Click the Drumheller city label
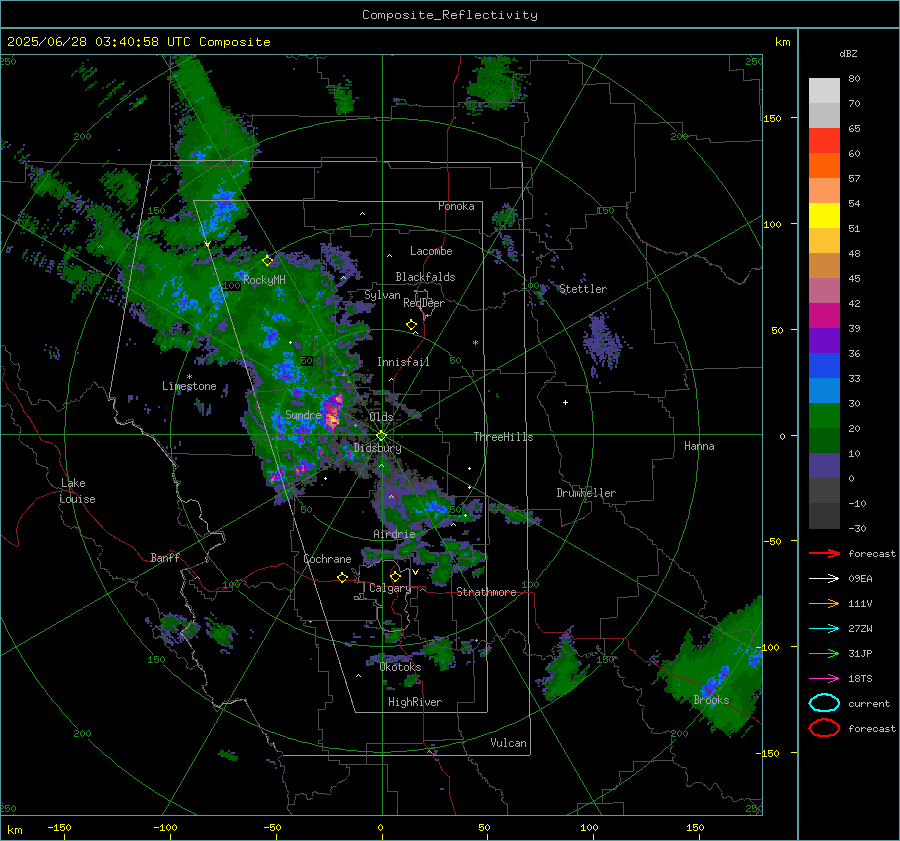Screen dimensions: 900x841 pyautogui.click(x=586, y=493)
